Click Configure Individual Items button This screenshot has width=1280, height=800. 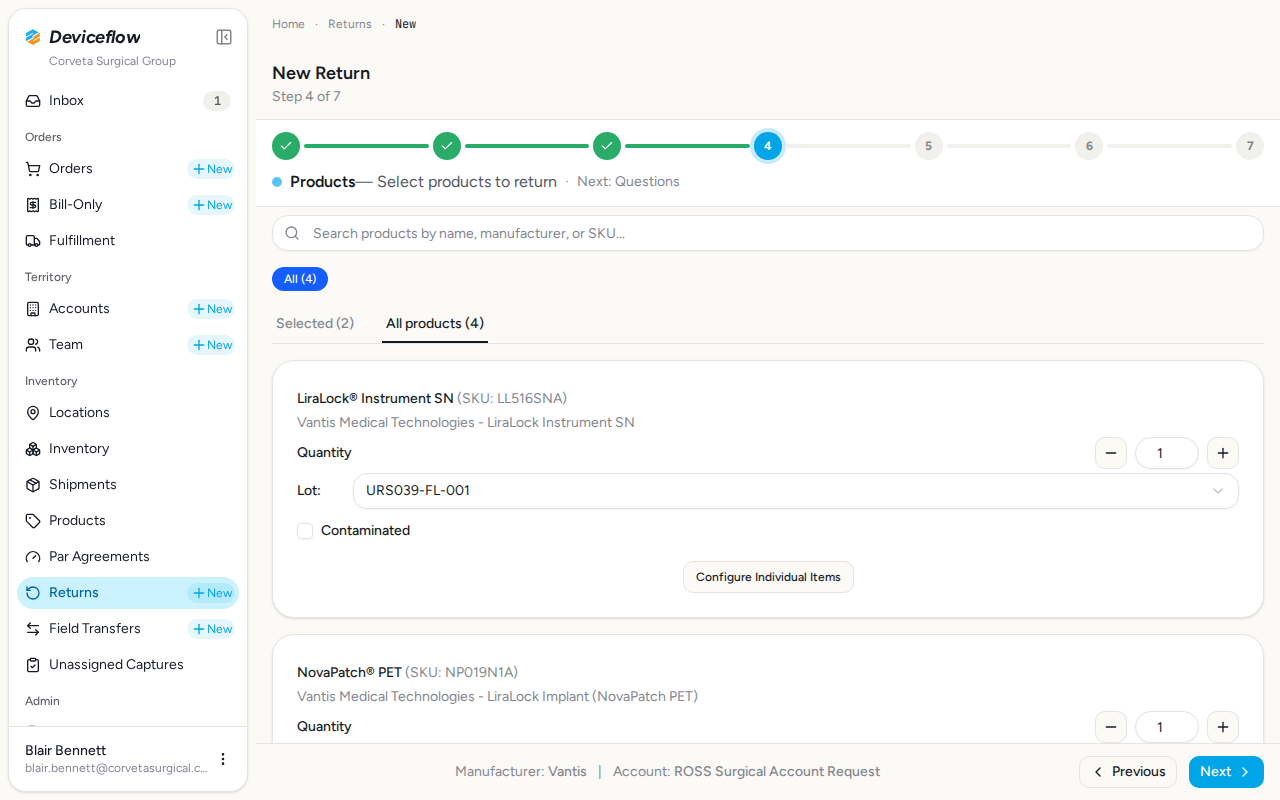pos(768,577)
